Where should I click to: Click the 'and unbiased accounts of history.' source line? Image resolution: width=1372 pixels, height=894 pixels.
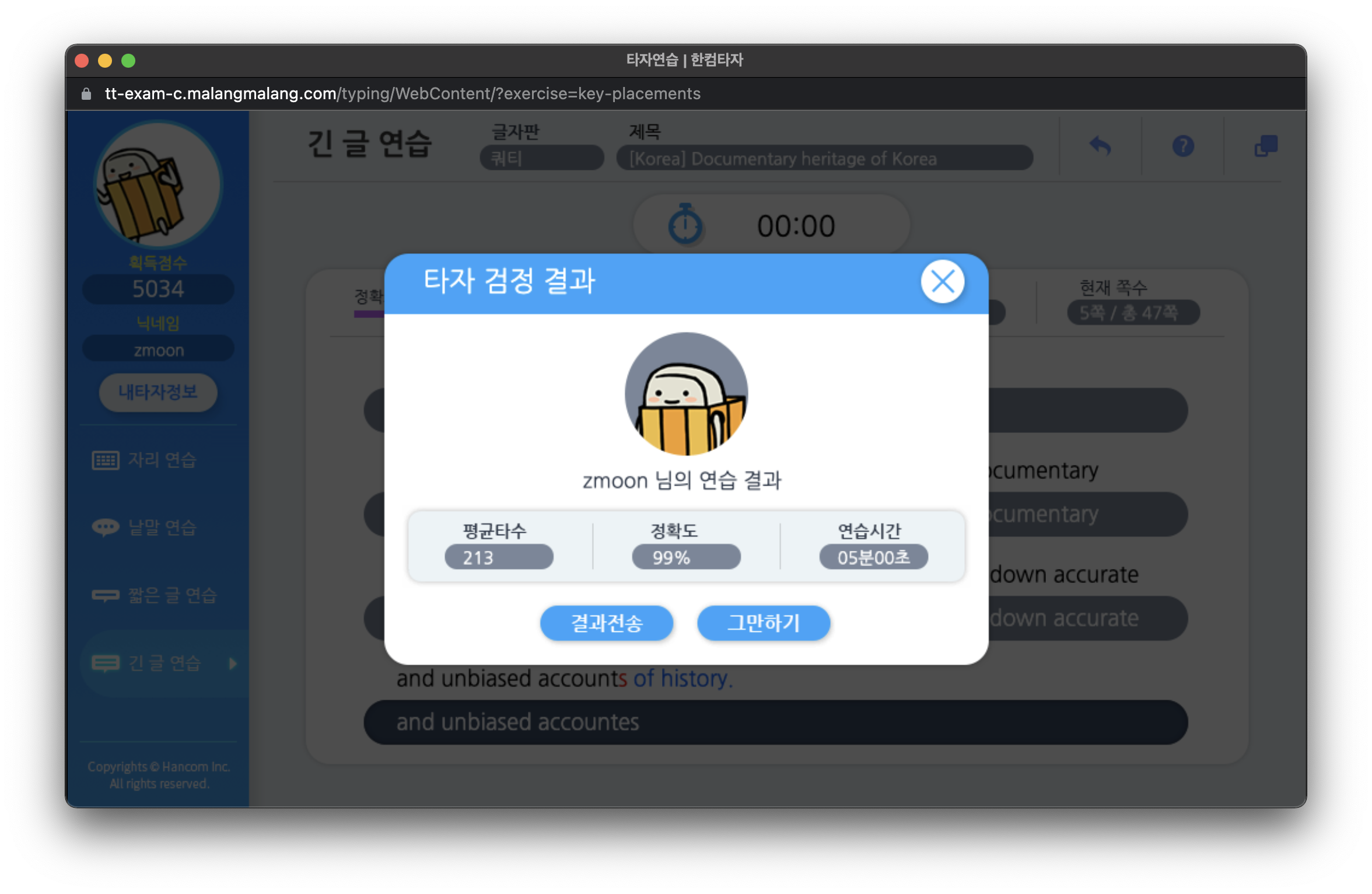565,678
